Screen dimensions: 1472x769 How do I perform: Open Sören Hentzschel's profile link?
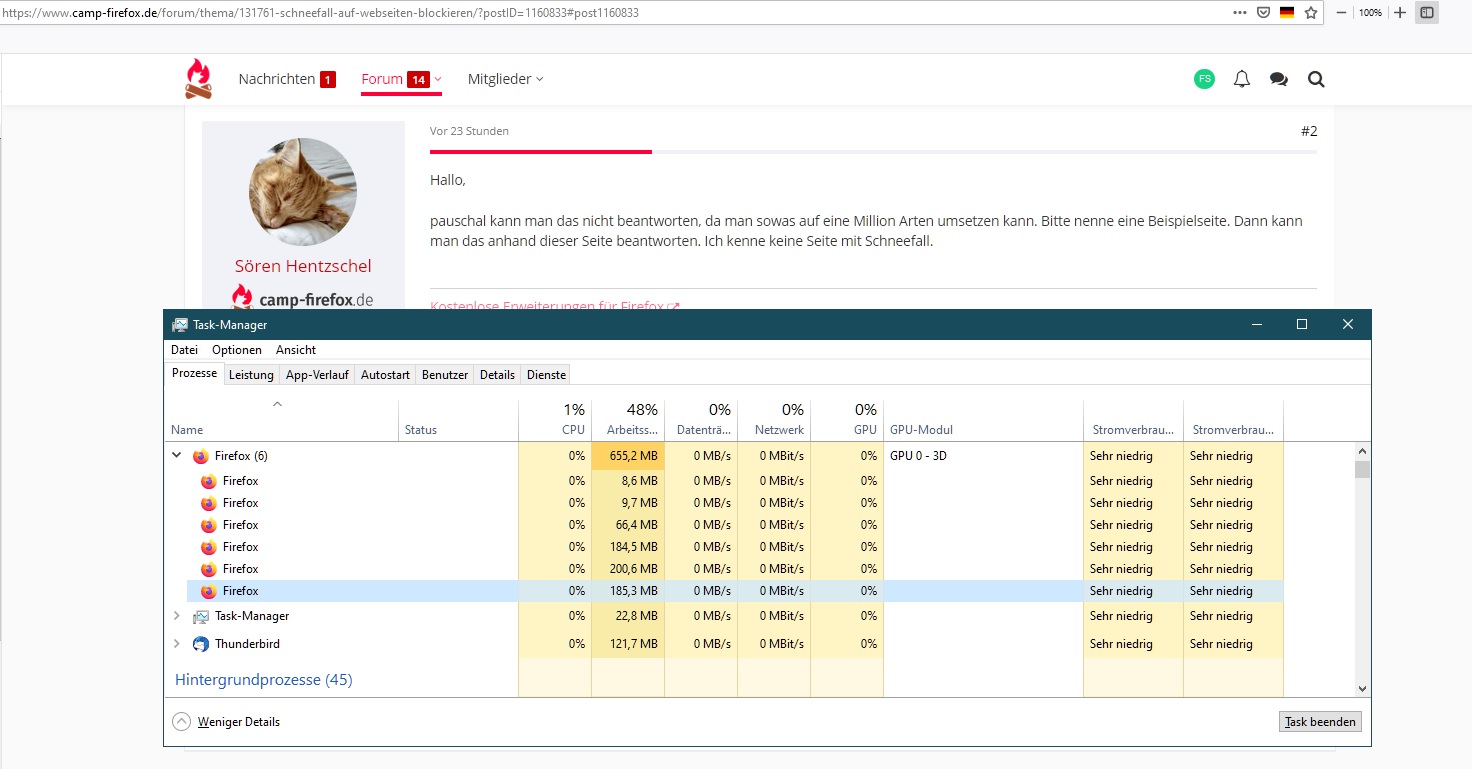[x=303, y=266]
